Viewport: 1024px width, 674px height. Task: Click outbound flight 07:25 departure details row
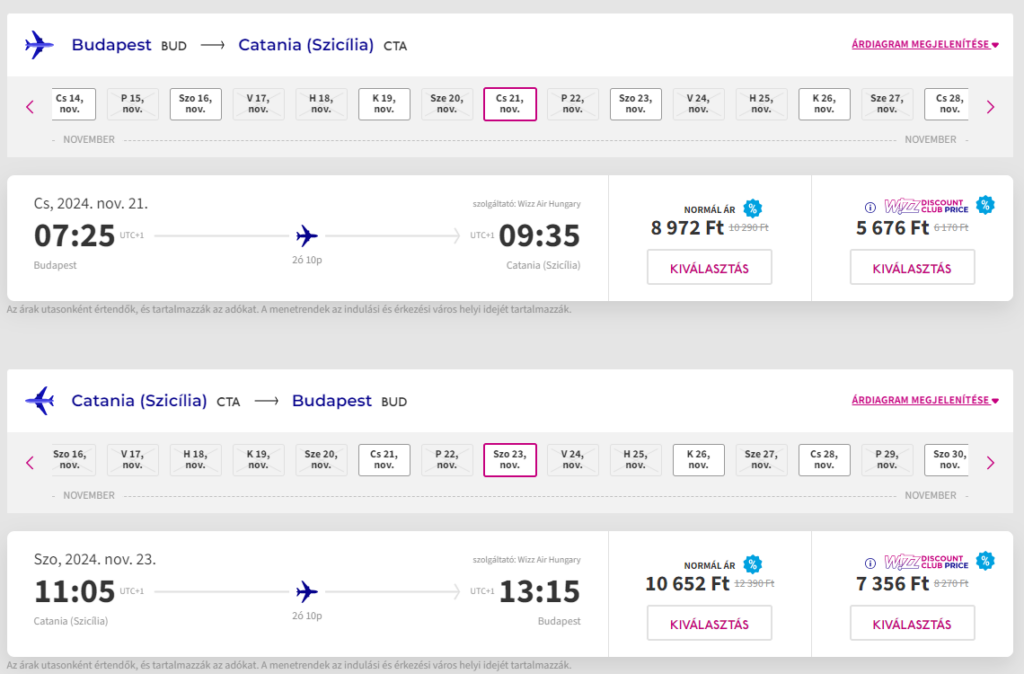pos(307,238)
